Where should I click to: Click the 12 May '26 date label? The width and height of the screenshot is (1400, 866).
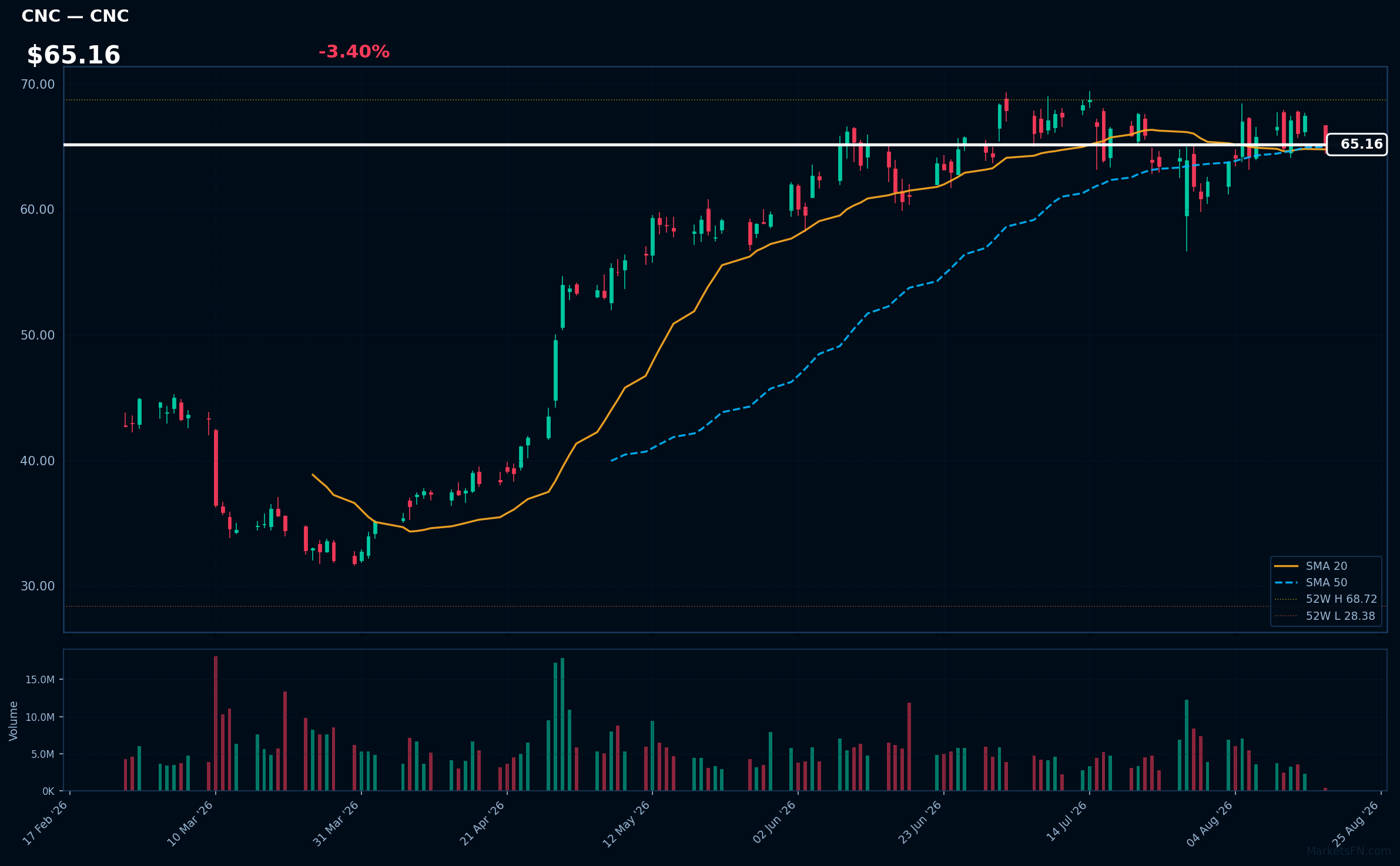(627, 823)
